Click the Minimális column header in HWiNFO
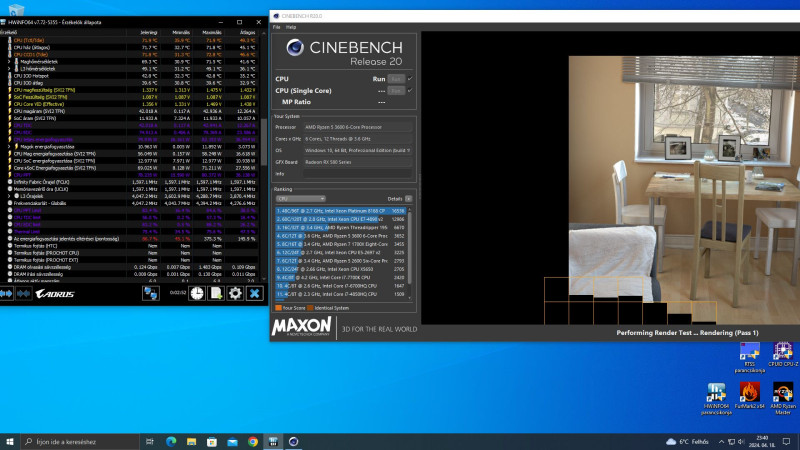Viewport: 800px width, 450px height. [181, 32]
